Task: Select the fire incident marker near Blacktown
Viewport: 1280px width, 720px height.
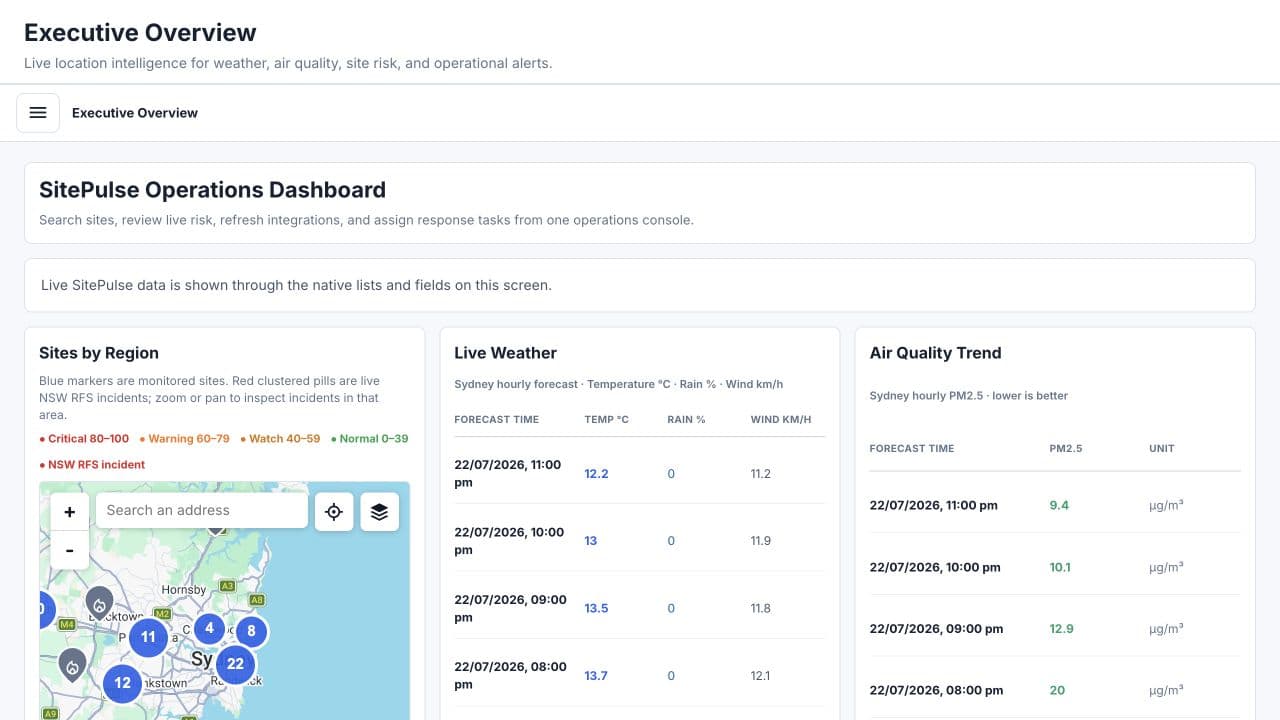Action: [x=98, y=603]
